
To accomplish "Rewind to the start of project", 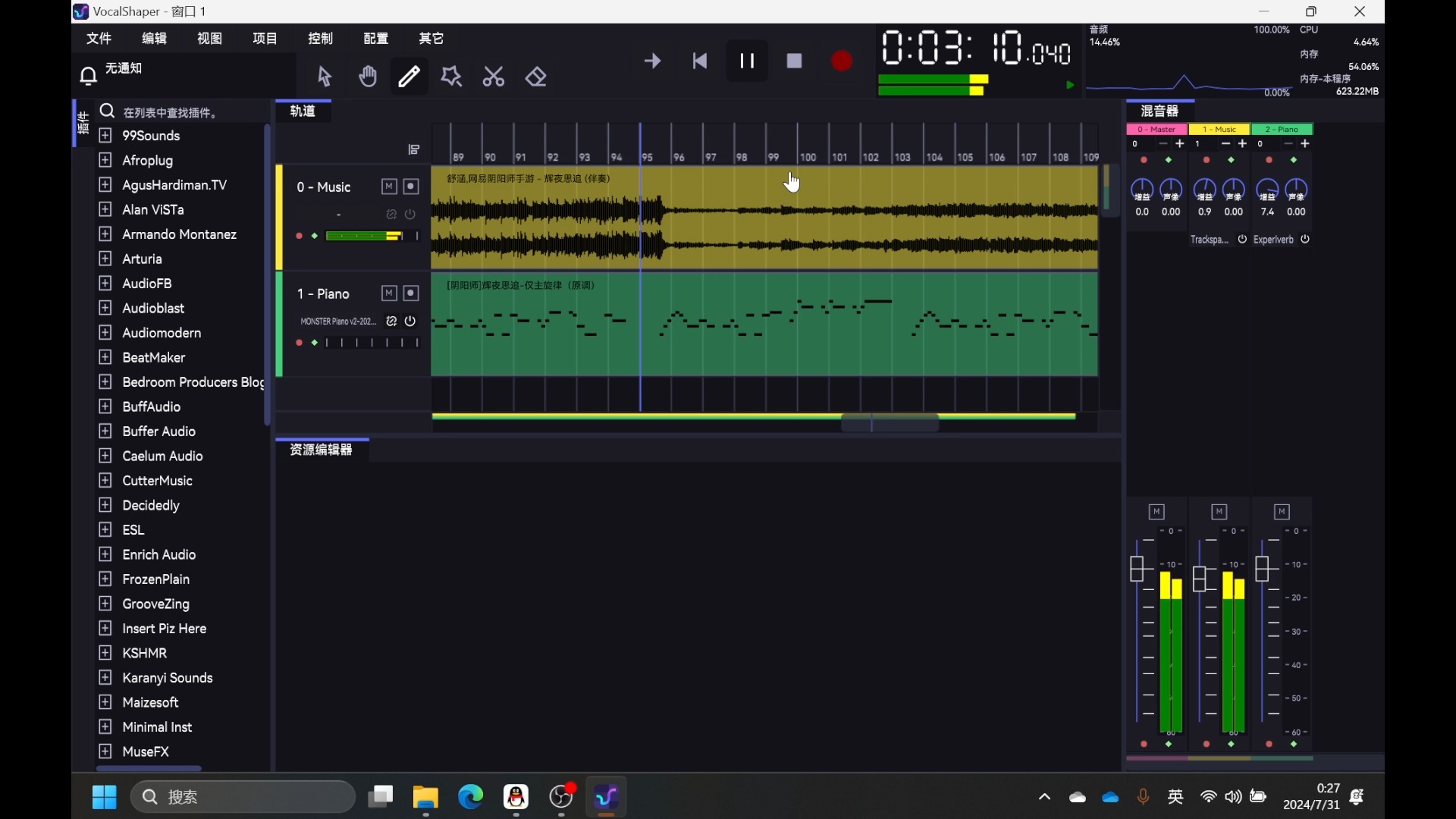I will pyautogui.click(x=700, y=61).
